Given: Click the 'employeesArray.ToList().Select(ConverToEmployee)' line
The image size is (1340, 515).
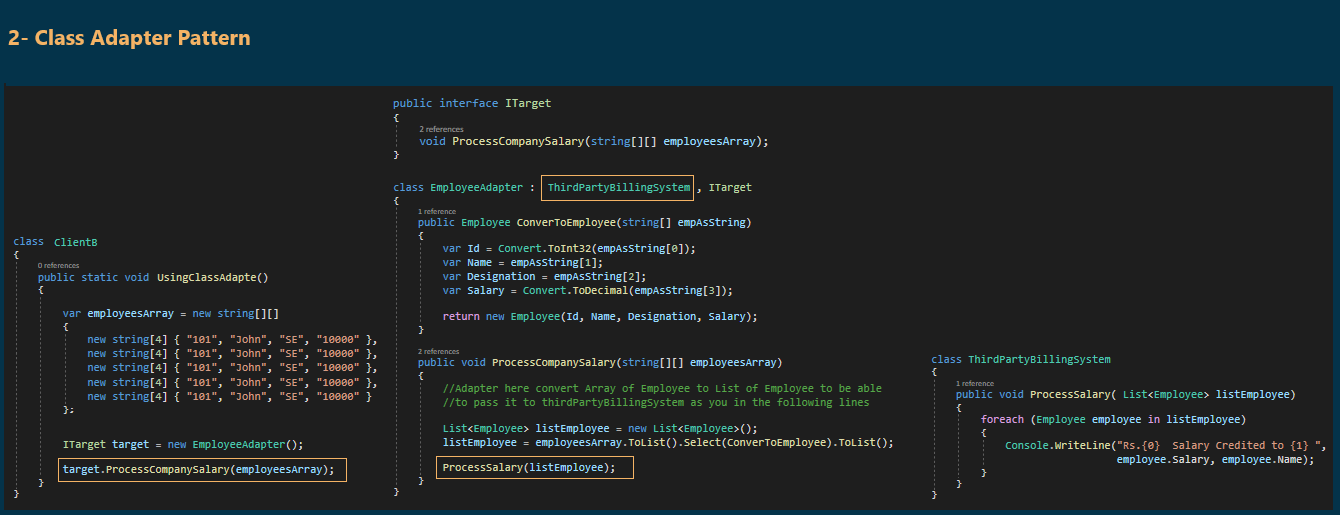Looking at the screenshot, I should [x=668, y=442].
